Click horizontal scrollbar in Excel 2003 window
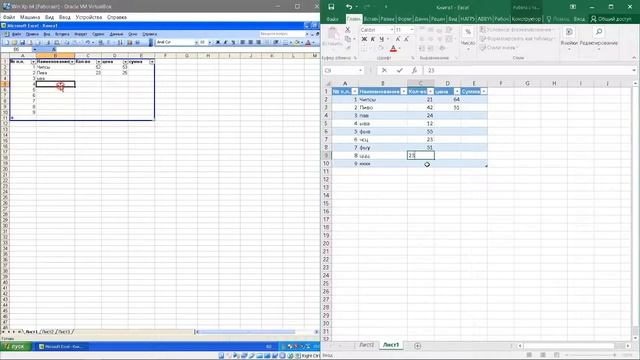The image size is (640, 360). 256,332
